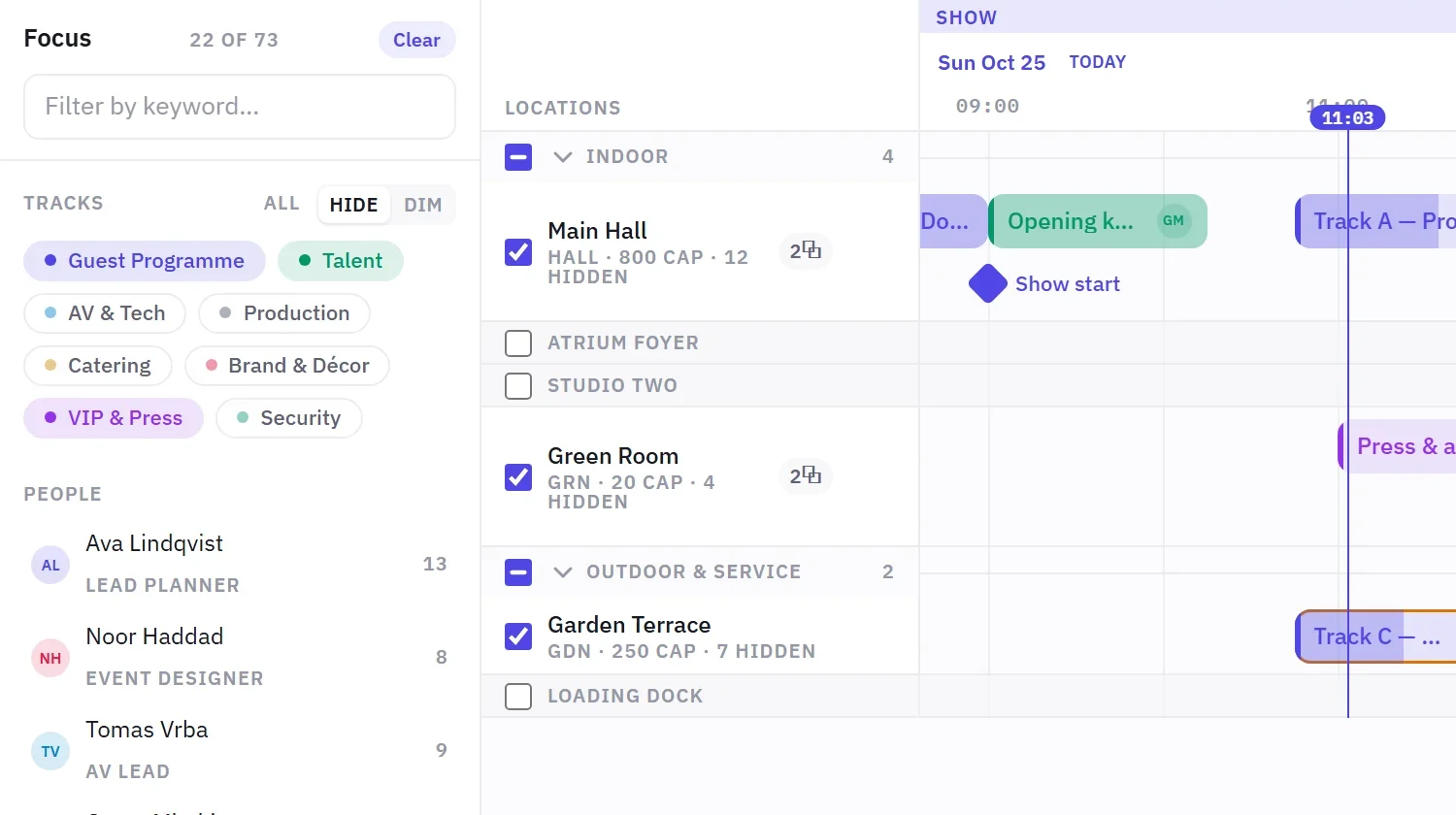Check the Loading Dock location

[518, 697]
